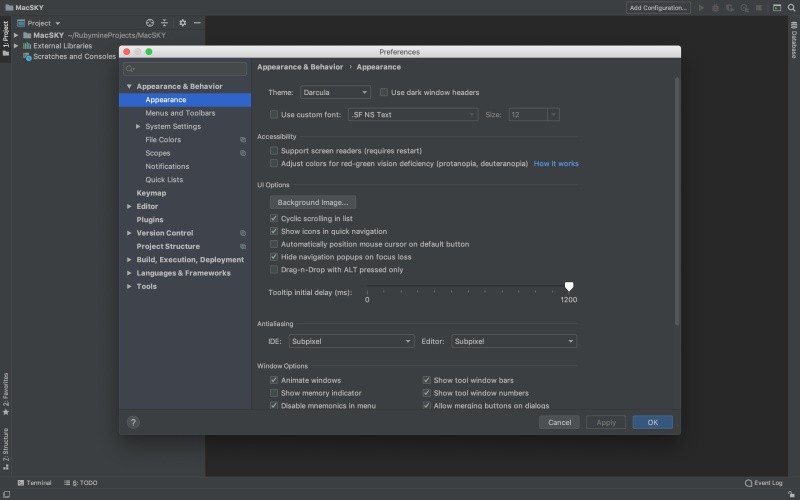Open the Structure side tab
800x500 pixels.
point(6,448)
